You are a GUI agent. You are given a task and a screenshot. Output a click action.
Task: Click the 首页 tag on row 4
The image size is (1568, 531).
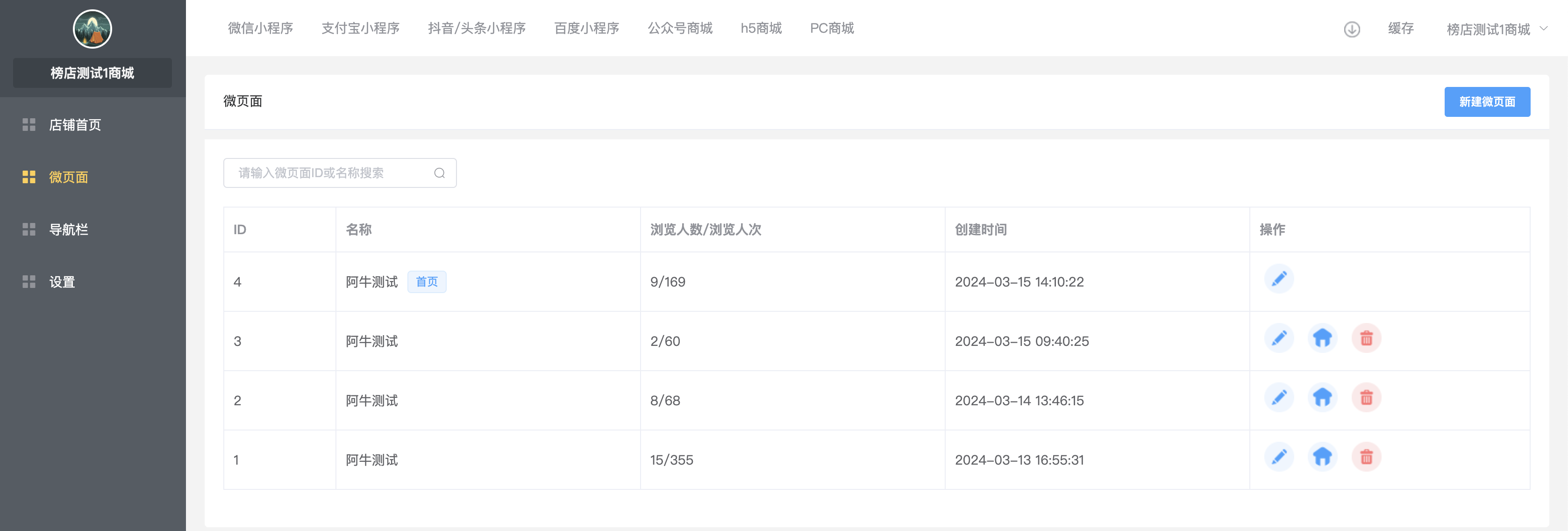[x=427, y=282]
